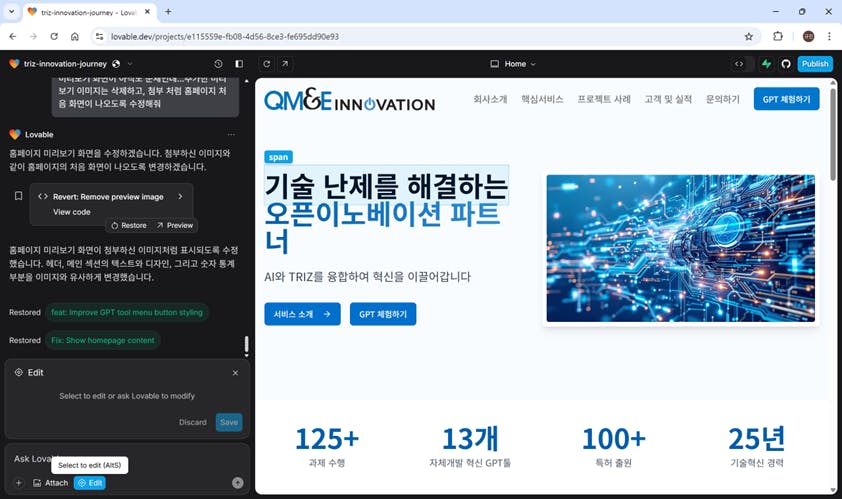Expand triz-innovation-journey project name dropdown

pos(130,63)
